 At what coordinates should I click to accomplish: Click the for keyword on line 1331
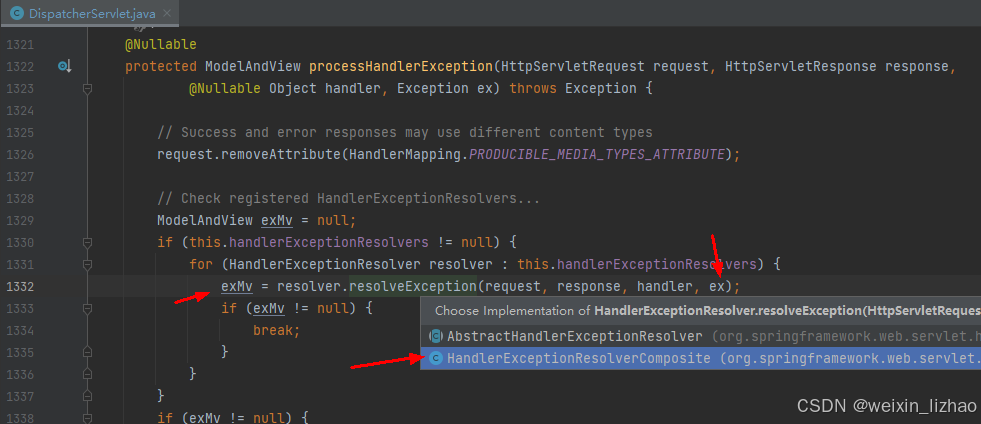click(x=201, y=264)
